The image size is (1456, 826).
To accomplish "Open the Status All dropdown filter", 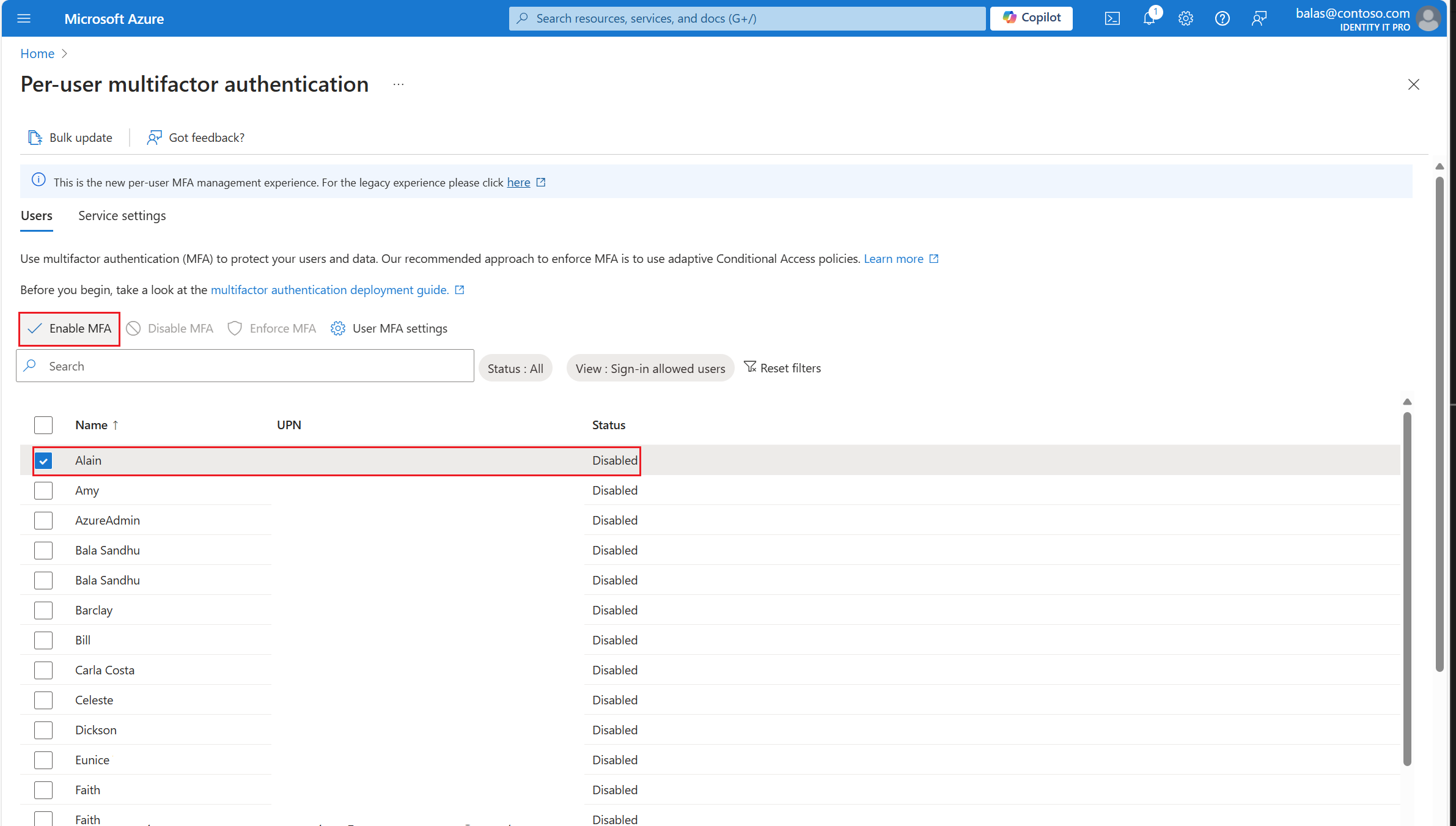I will [x=516, y=367].
